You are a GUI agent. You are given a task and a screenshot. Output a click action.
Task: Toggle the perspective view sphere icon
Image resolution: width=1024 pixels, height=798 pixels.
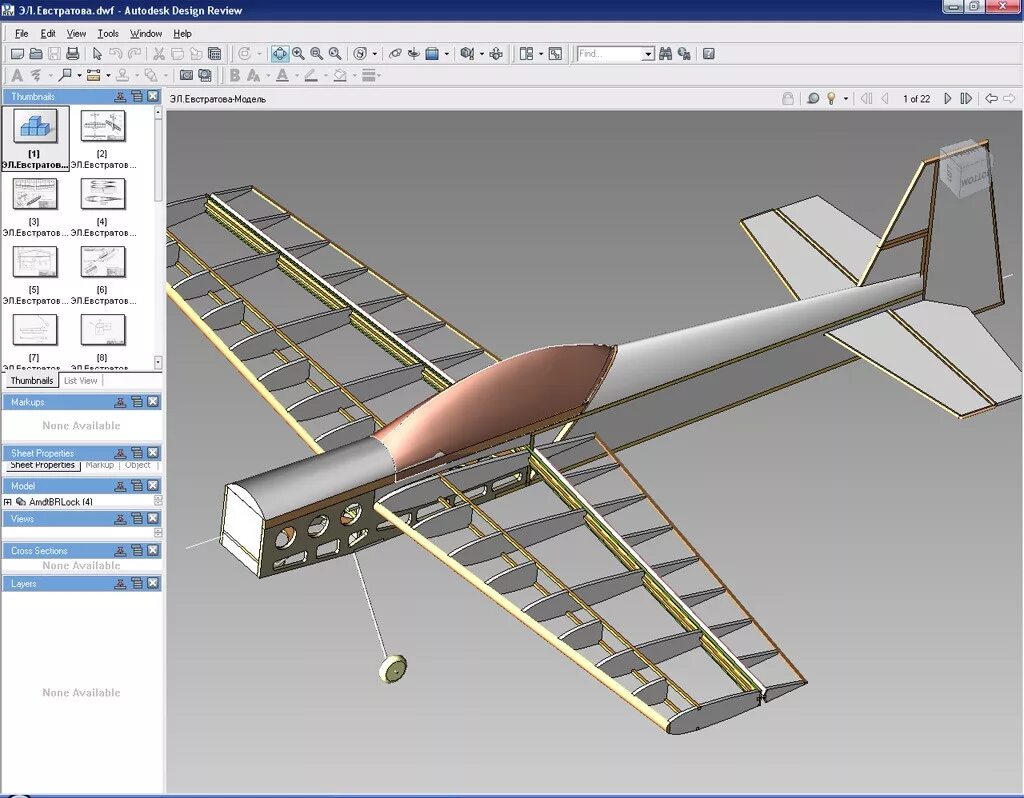pyautogui.click(x=813, y=99)
